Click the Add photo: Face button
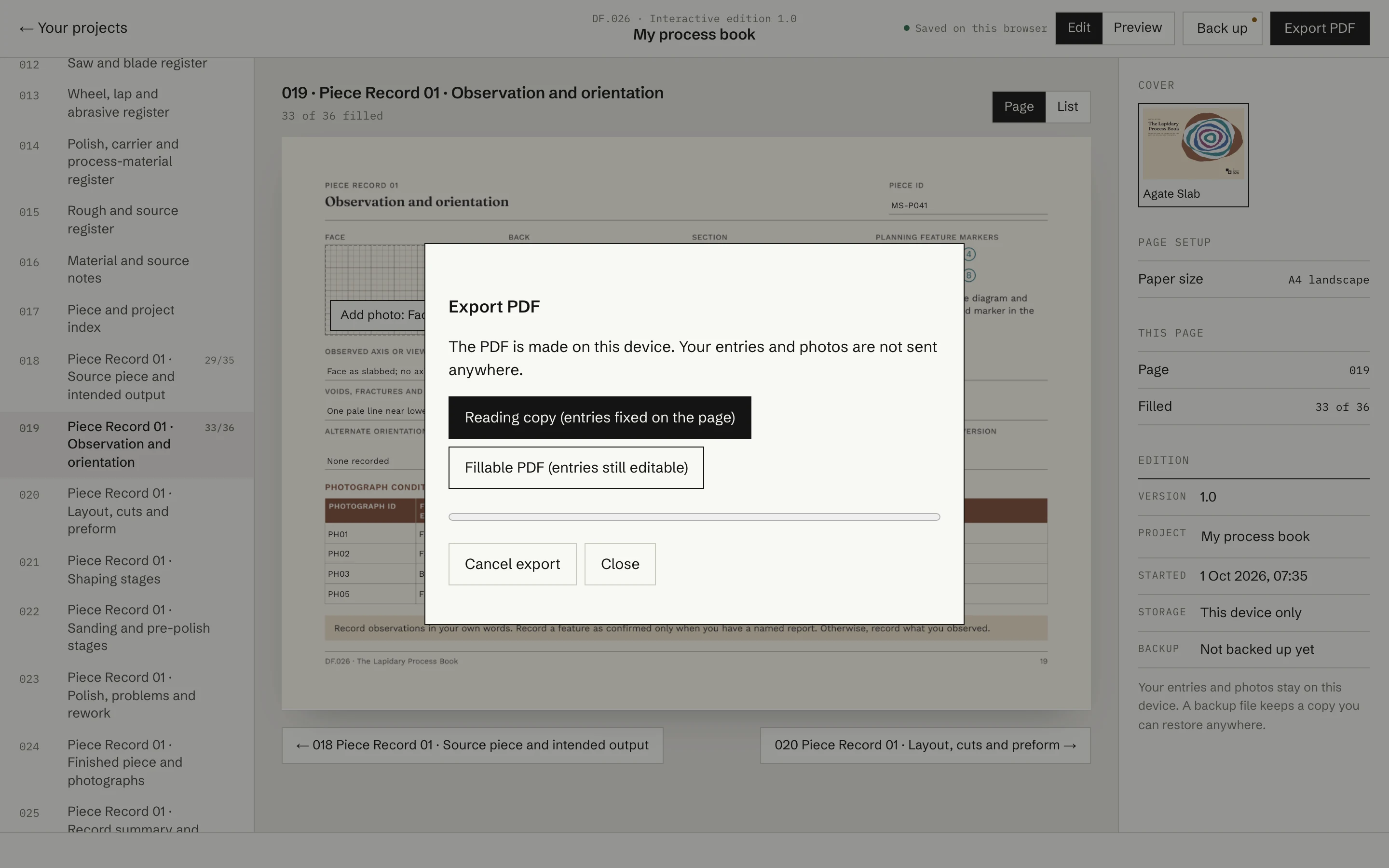1389x868 pixels. tap(378, 315)
